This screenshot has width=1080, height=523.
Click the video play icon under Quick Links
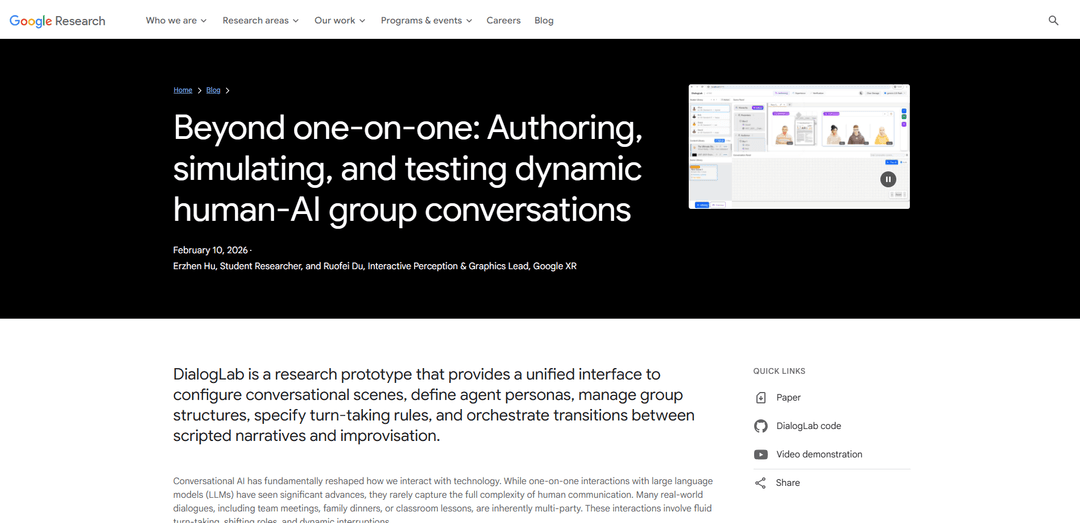click(x=761, y=454)
